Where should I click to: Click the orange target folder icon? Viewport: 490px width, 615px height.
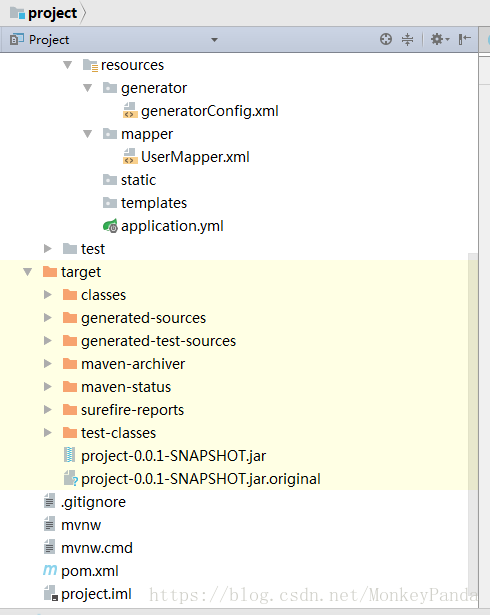point(50,271)
